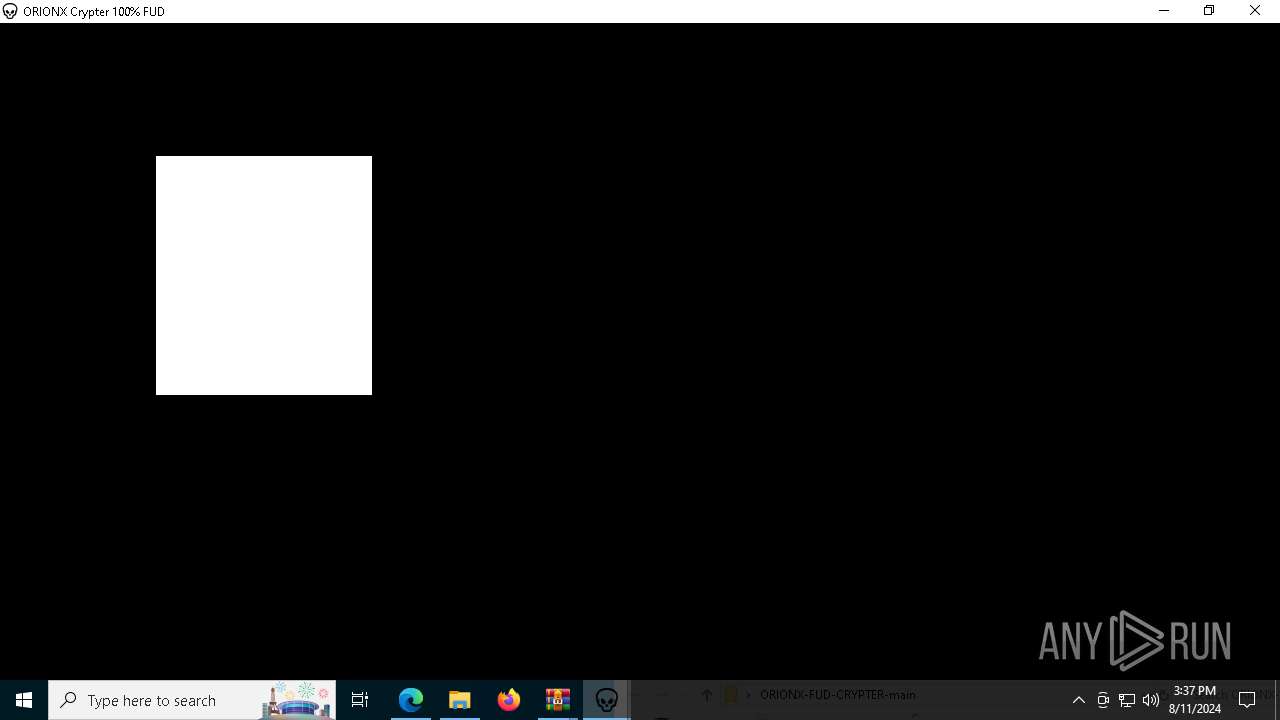Launch Microsoft Edge from the taskbar

click(x=411, y=700)
